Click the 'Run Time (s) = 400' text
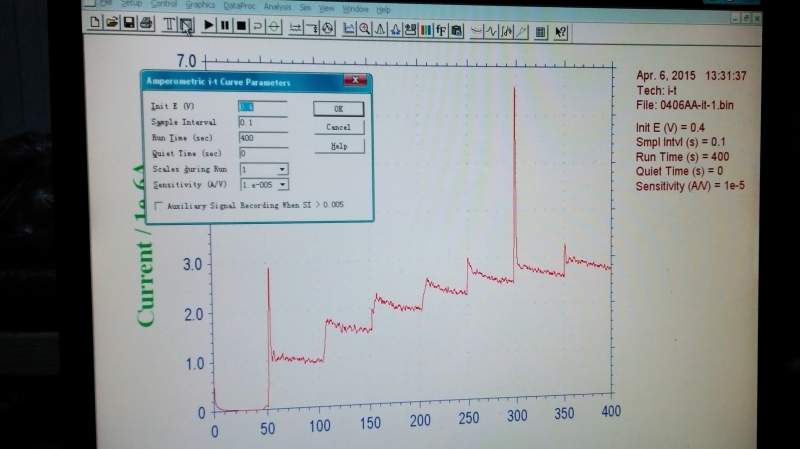 coord(682,157)
